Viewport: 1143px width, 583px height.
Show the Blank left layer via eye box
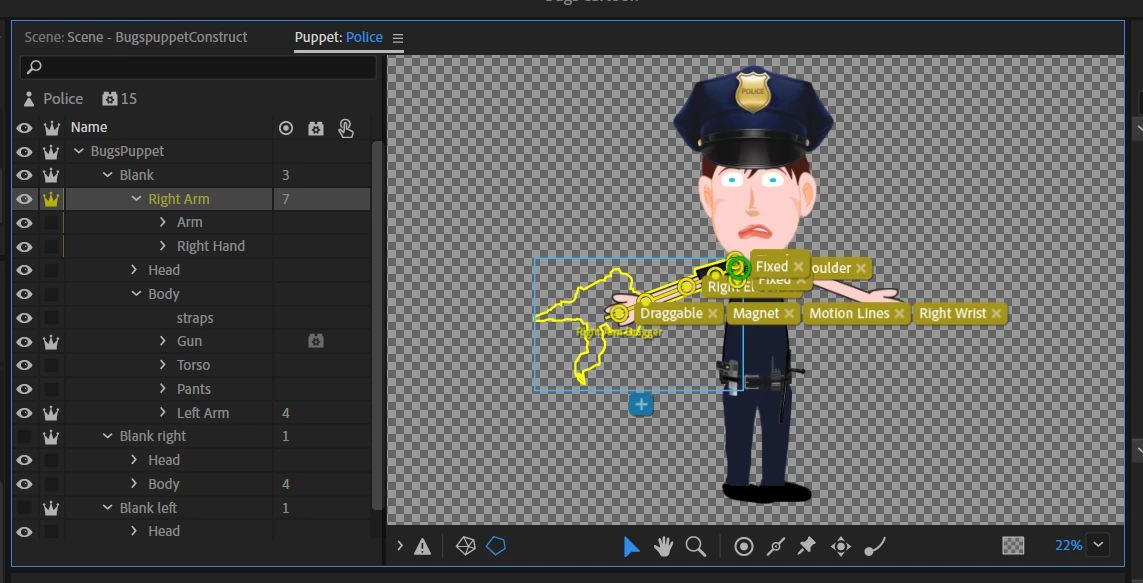click(24, 508)
